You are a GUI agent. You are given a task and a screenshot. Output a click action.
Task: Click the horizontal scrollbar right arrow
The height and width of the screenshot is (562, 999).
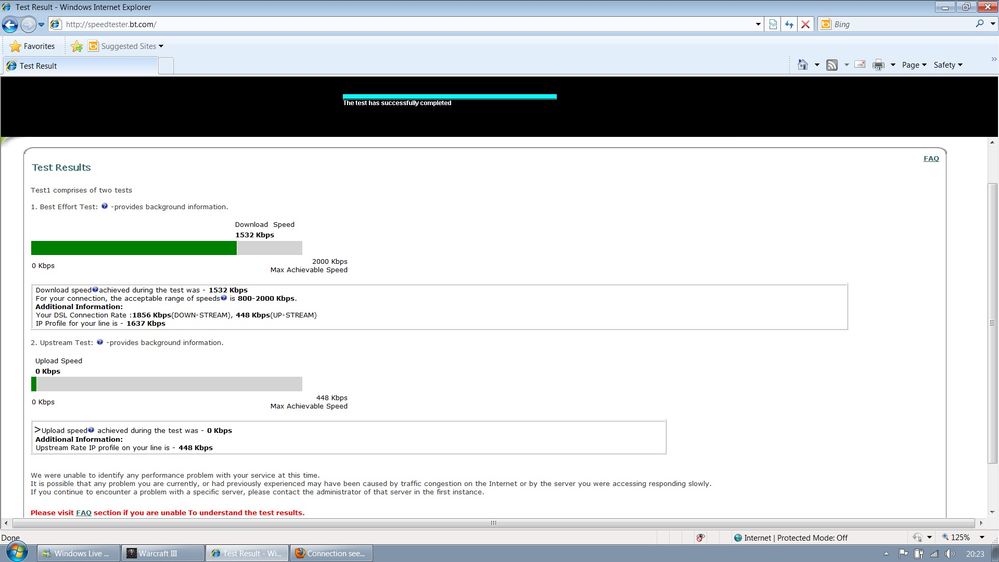point(981,523)
